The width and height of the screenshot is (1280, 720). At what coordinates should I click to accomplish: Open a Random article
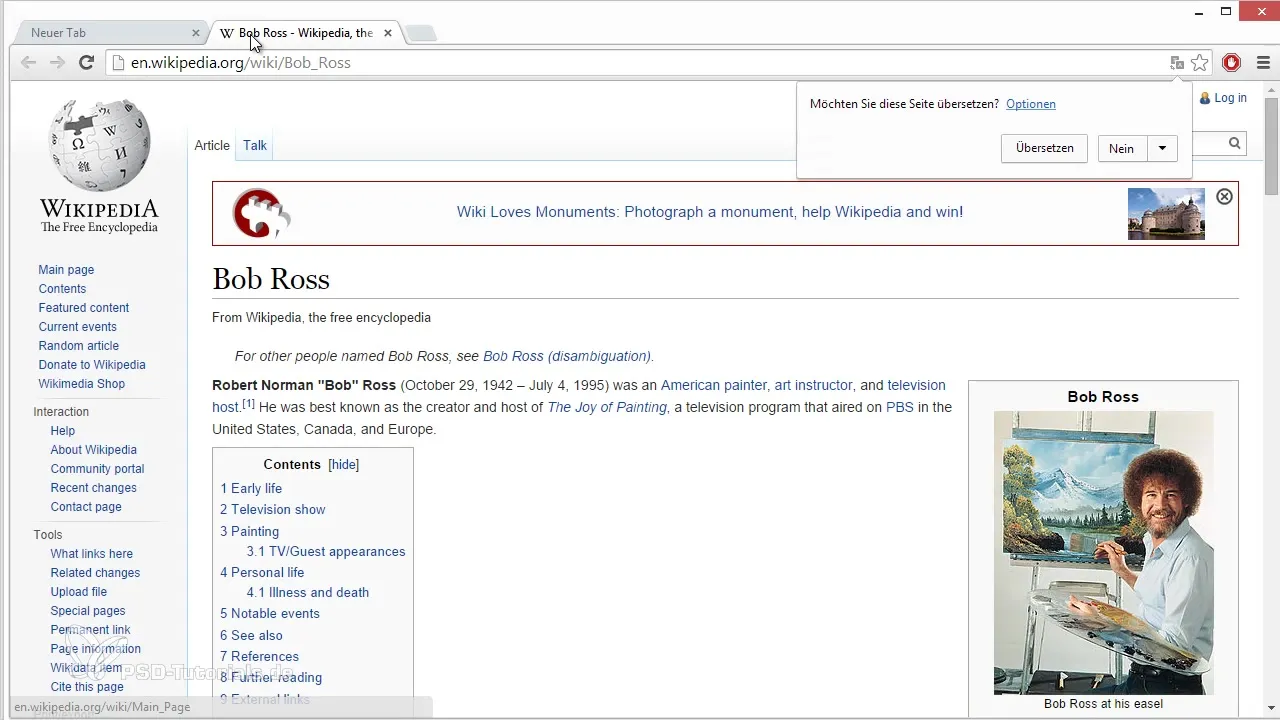pos(79,346)
